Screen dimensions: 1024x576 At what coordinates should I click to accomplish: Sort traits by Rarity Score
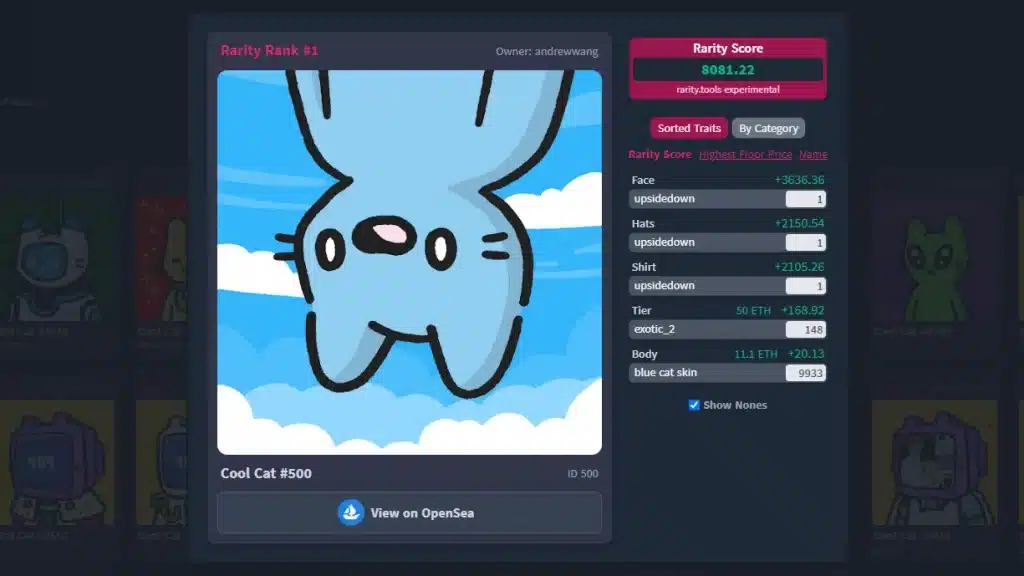tap(660, 154)
